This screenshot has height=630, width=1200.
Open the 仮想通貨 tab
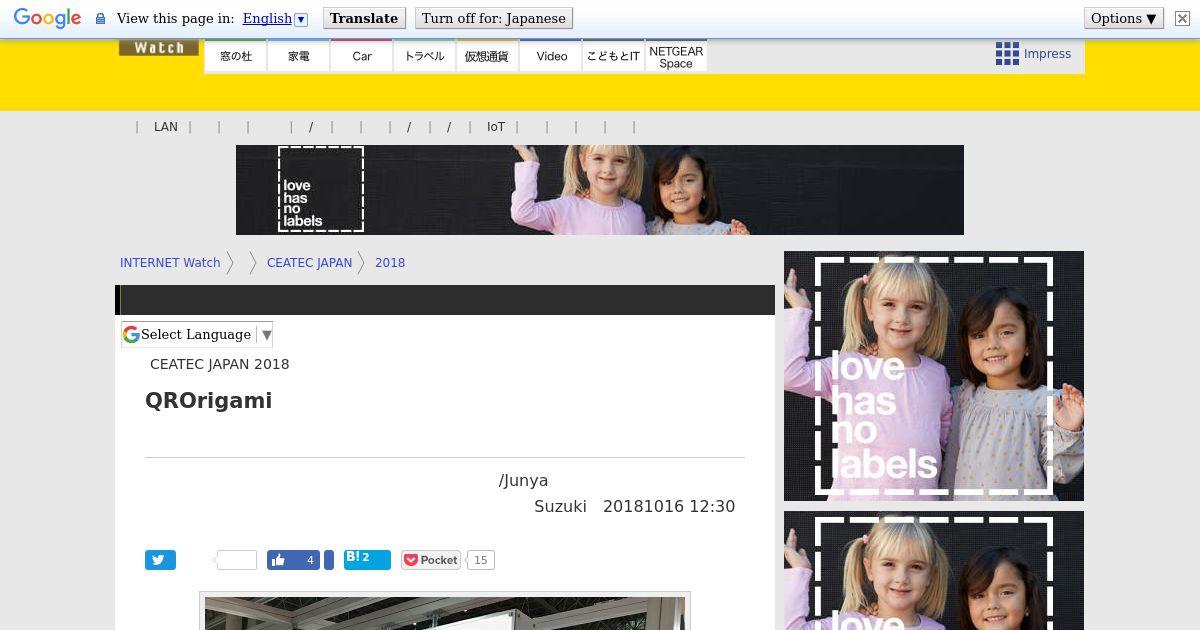[x=487, y=56]
